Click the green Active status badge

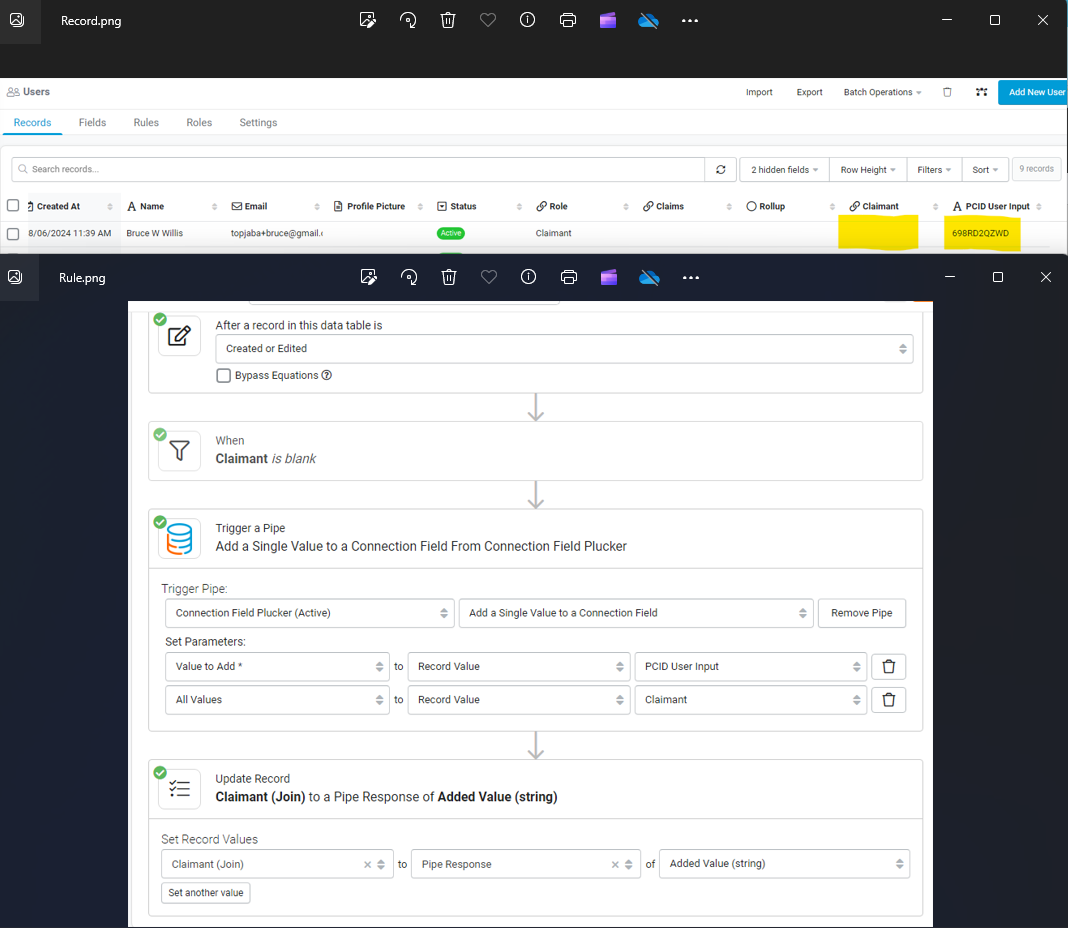(451, 233)
